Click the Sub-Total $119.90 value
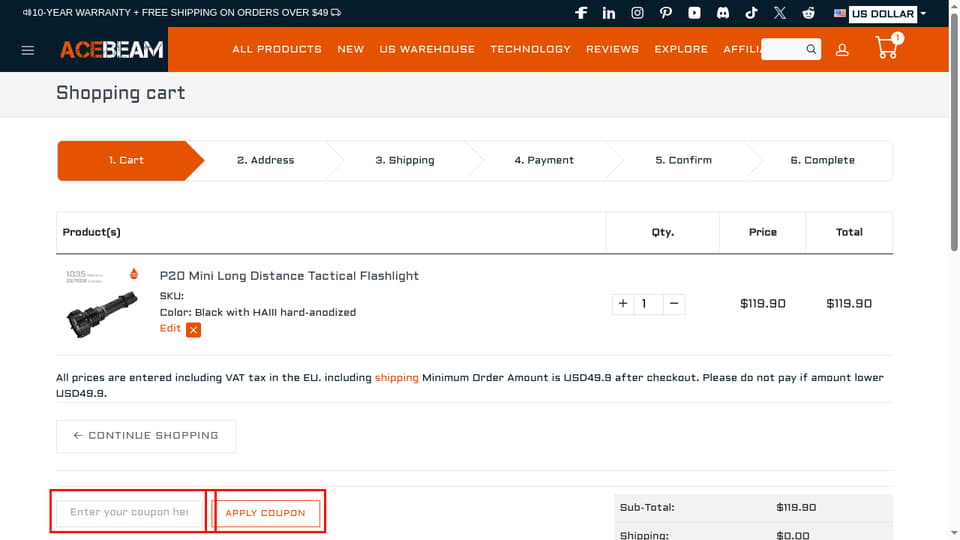The width and height of the screenshot is (960, 540). click(796, 508)
